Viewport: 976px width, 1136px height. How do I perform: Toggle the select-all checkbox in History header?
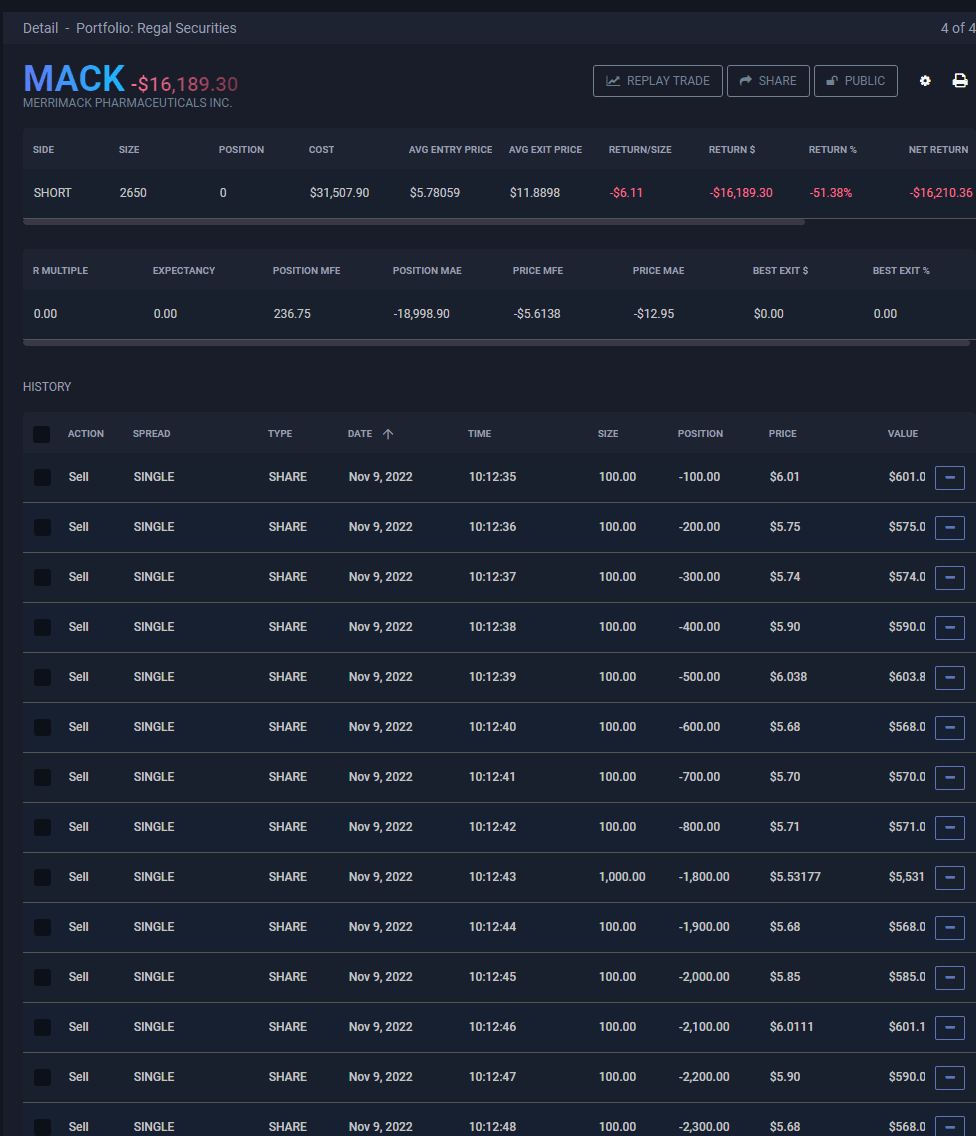42,434
